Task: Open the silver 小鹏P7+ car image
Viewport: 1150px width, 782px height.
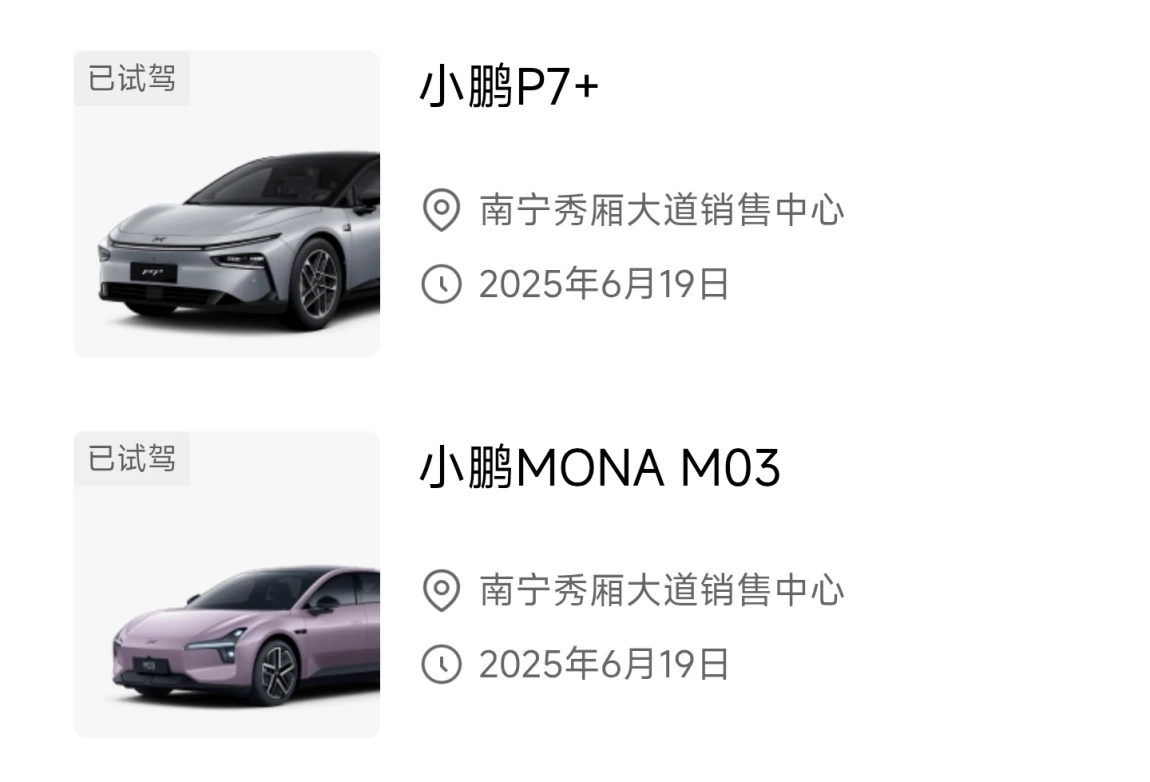Action: click(227, 204)
